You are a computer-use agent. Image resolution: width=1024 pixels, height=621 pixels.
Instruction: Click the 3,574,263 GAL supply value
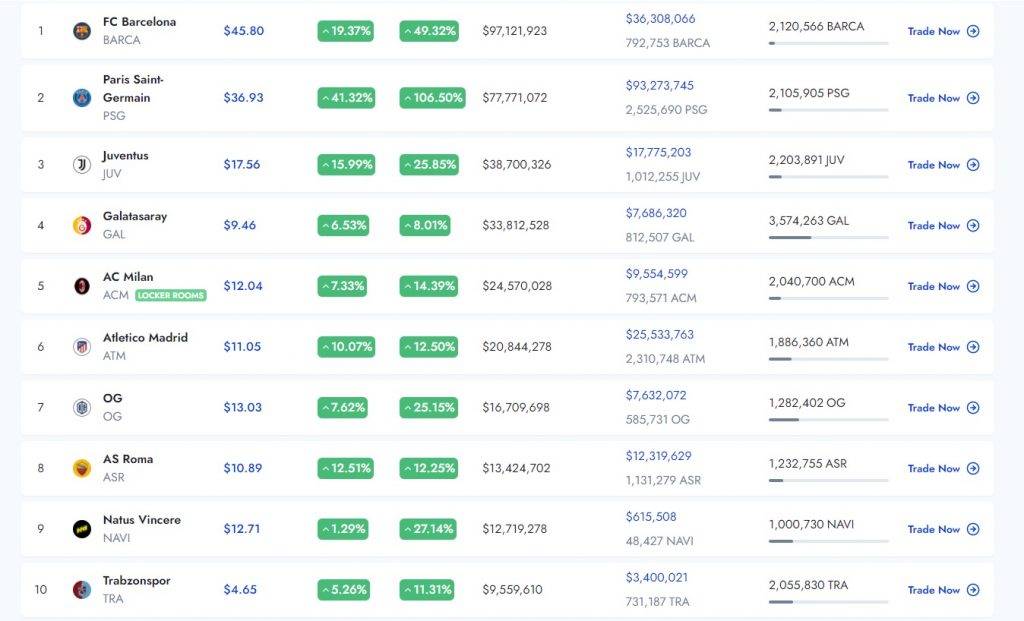pos(808,221)
